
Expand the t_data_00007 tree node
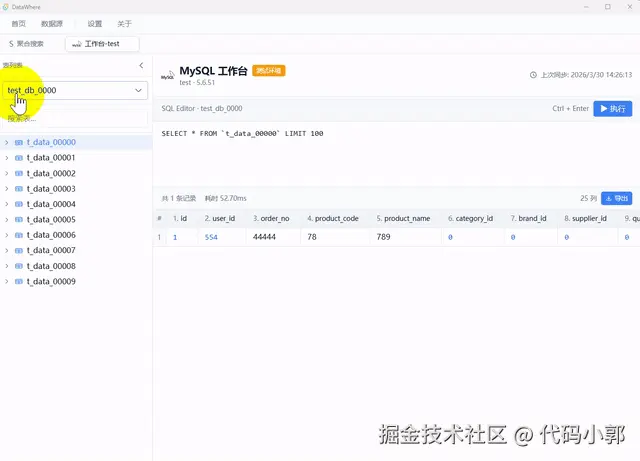[x=7, y=250]
